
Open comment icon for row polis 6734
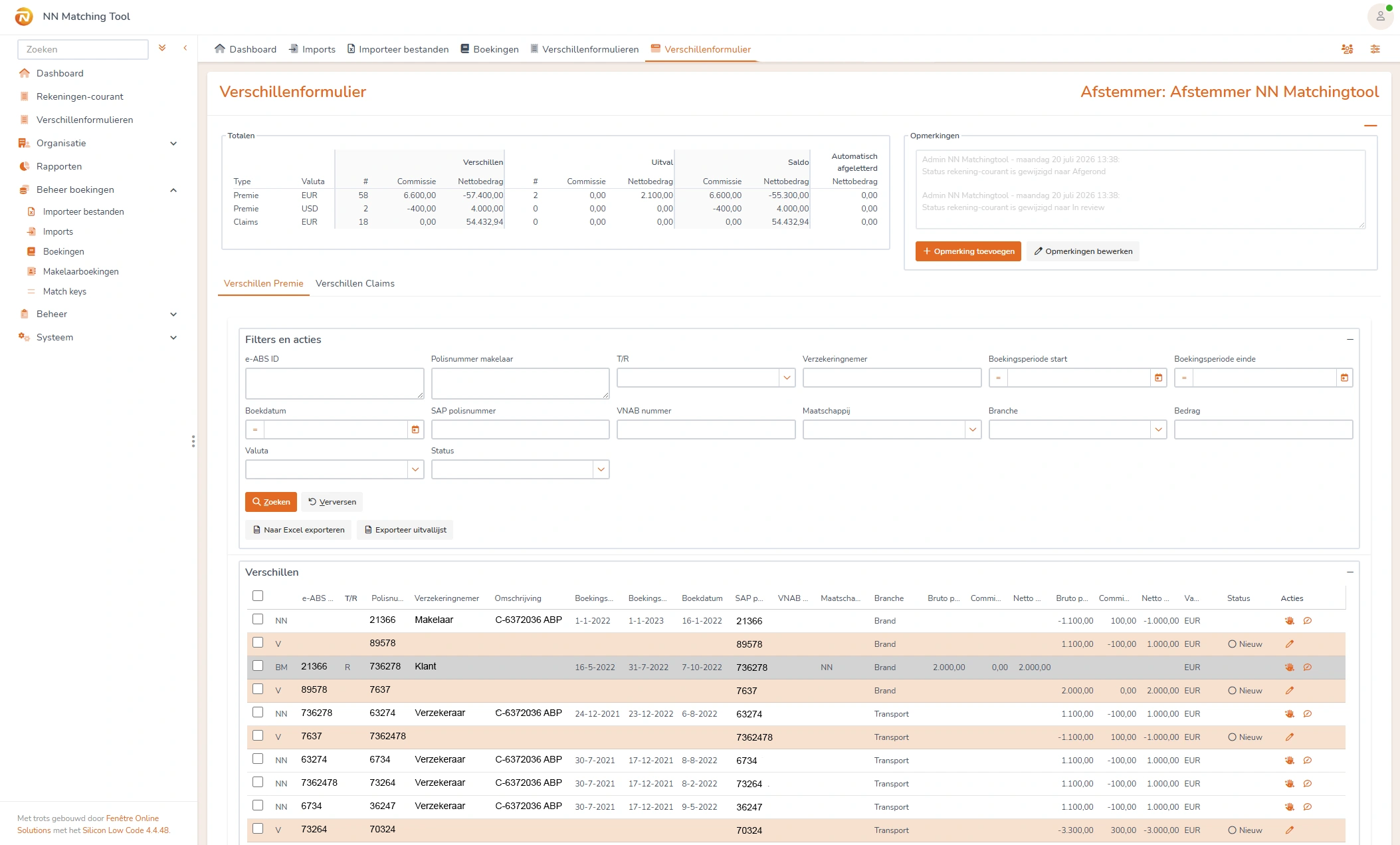pos(1307,760)
